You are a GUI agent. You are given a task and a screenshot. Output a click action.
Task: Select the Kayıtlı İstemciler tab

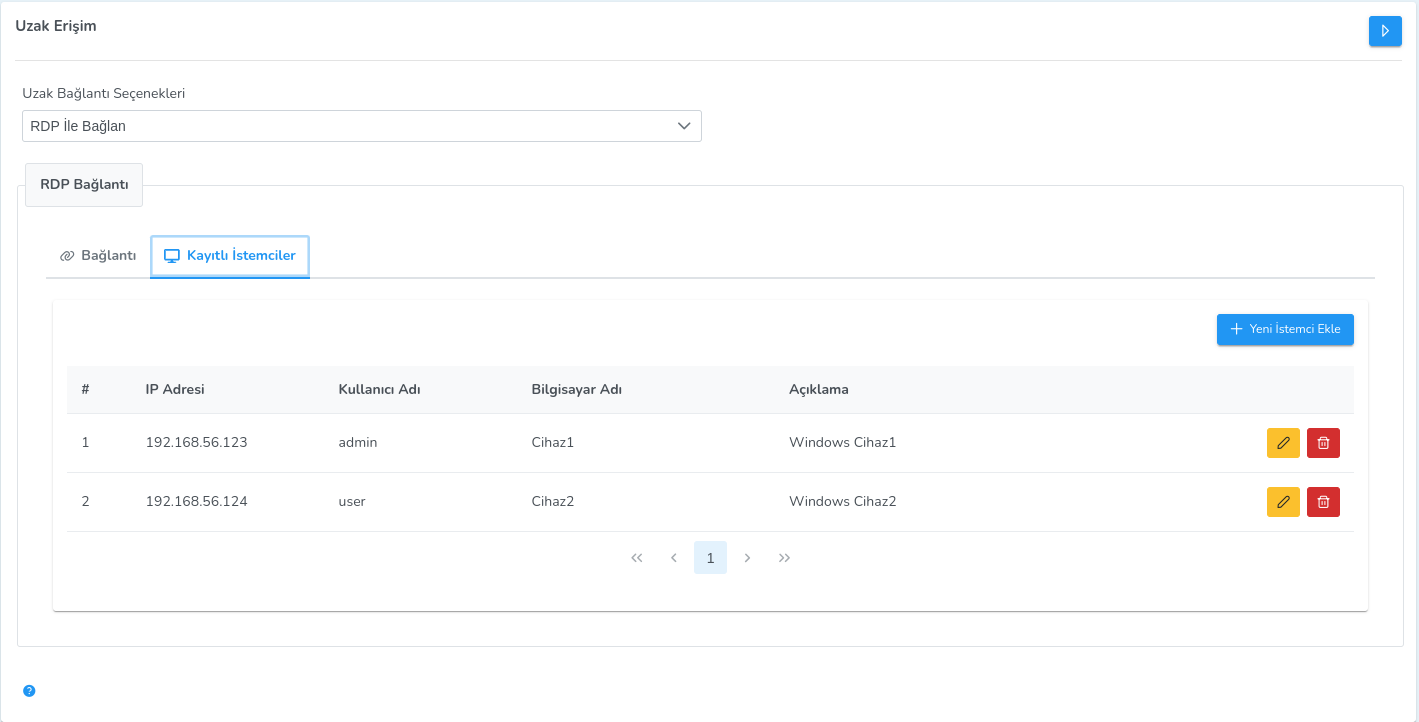(230, 256)
